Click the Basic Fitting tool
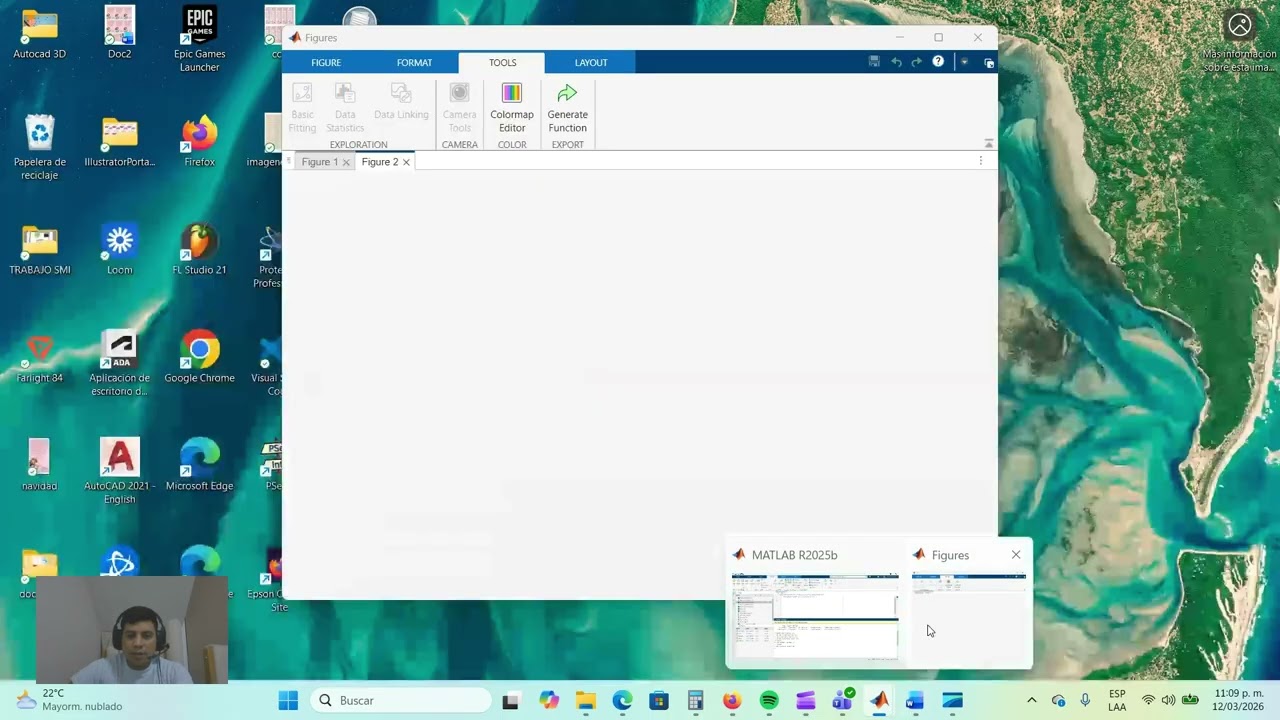 click(x=302, y=108)
